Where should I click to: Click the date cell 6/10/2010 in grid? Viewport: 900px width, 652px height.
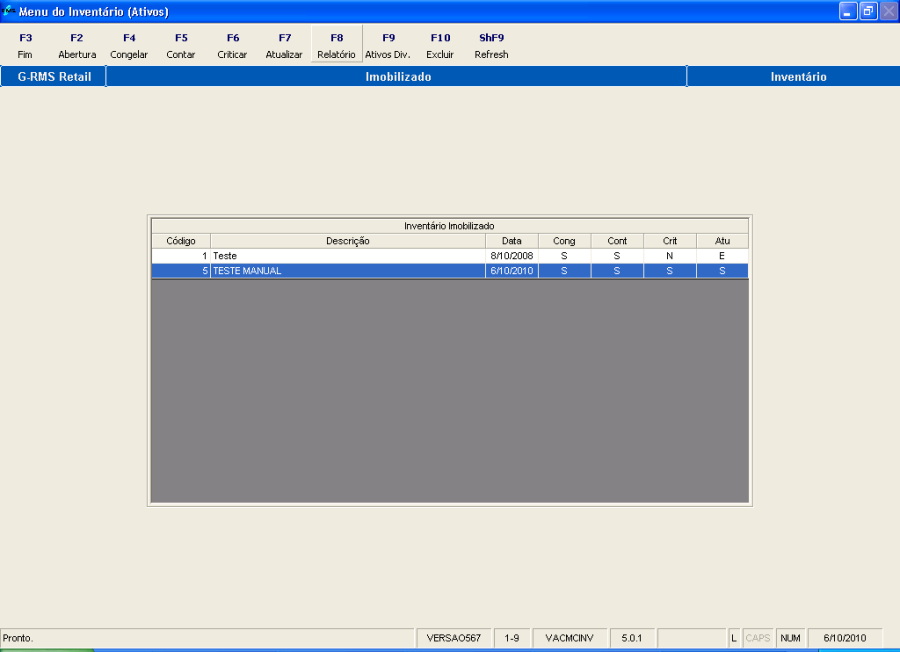[511, 271]
